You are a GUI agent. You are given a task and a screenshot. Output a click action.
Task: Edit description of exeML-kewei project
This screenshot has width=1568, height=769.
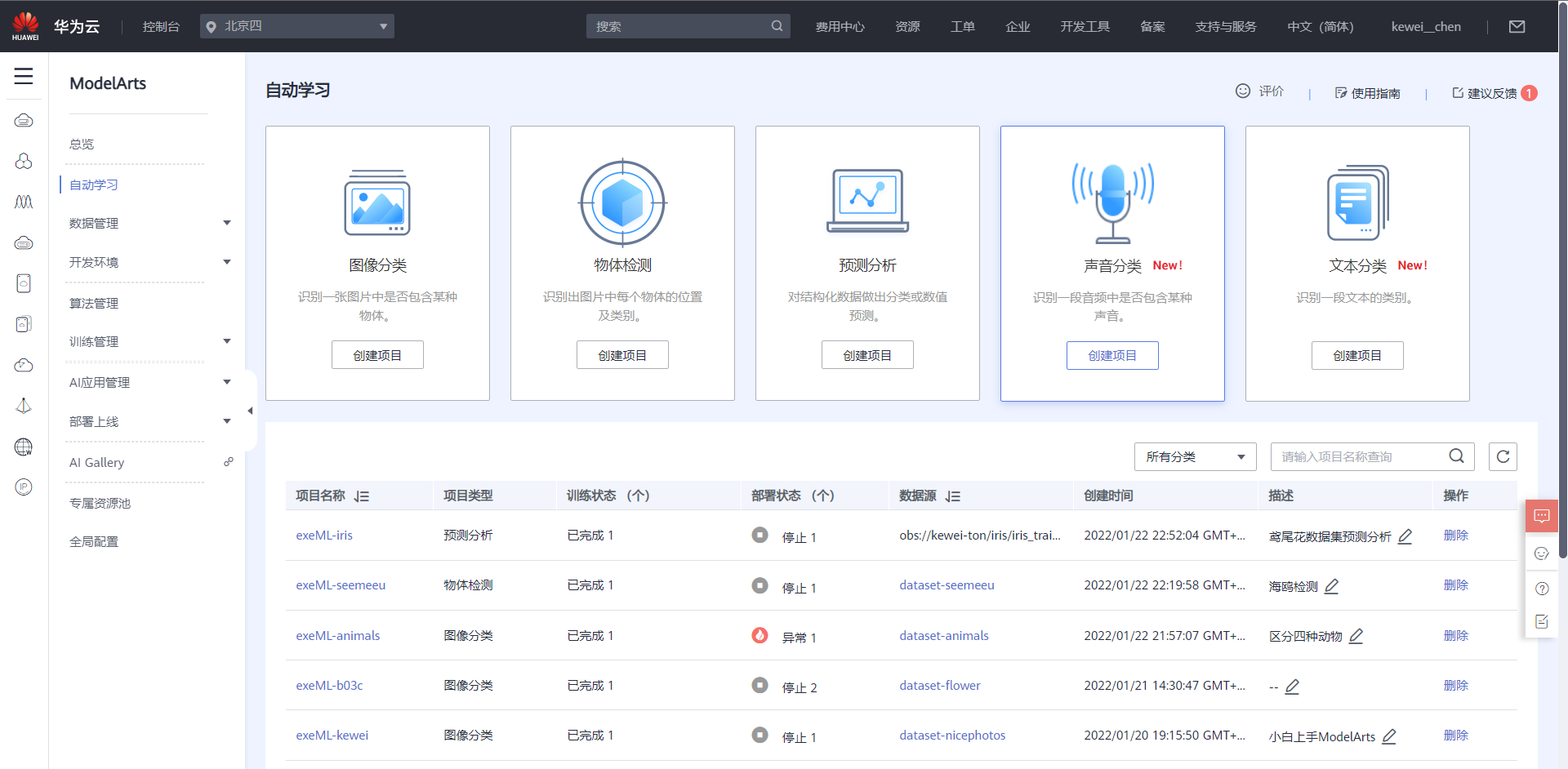[1389, 736]
